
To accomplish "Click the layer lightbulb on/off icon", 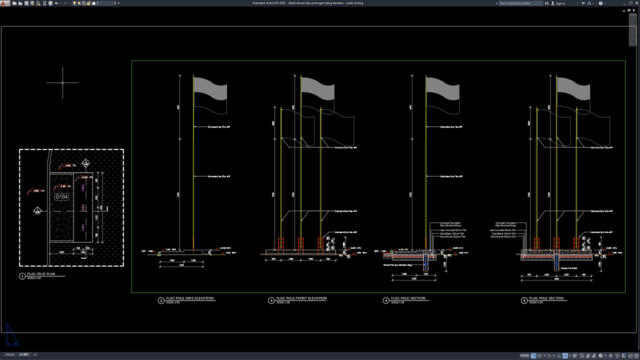I will [x=74, y=3].
